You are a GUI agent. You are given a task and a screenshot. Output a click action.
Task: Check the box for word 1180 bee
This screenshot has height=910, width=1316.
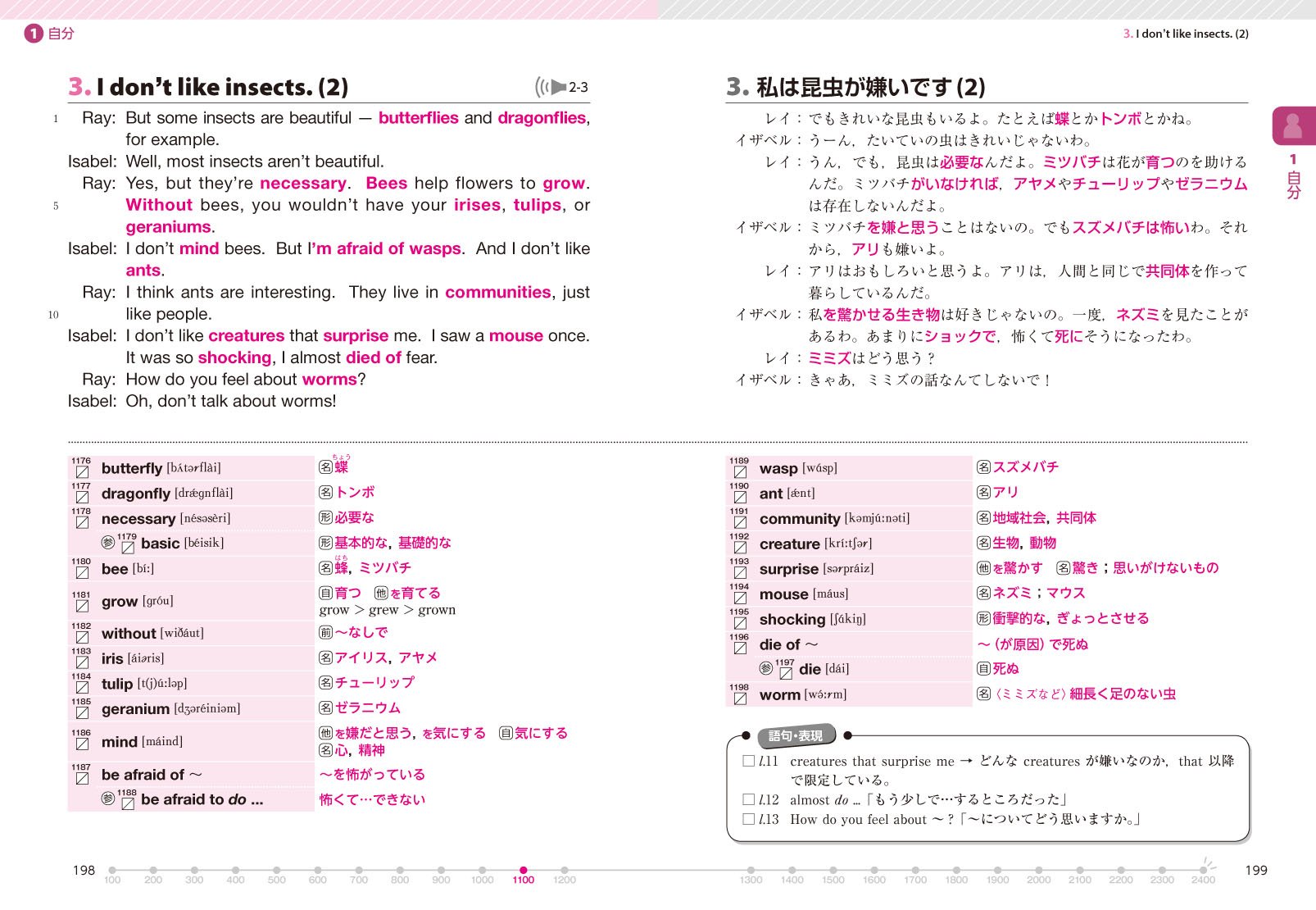[x=82, y=573]
